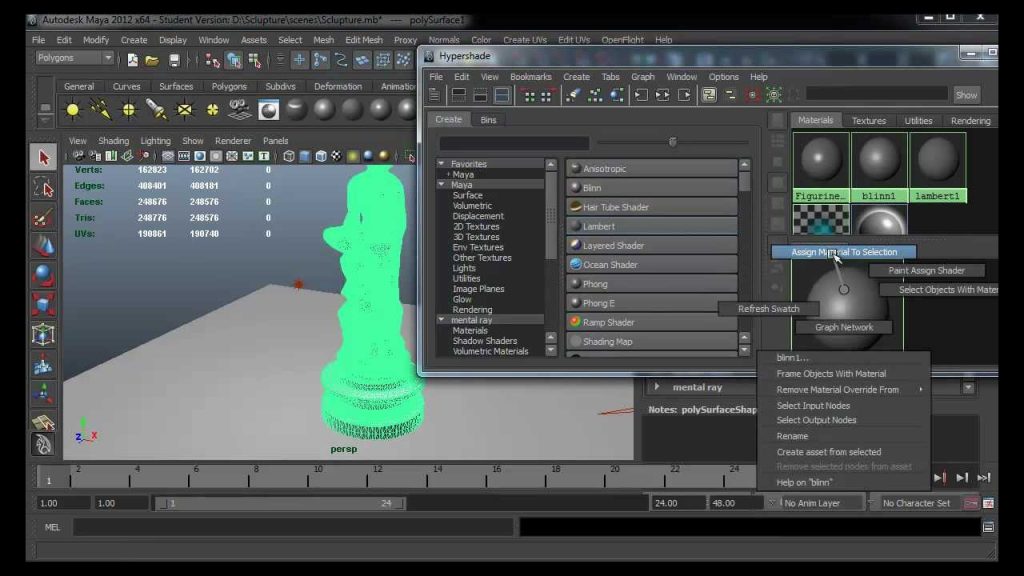The width and height of the screenshot is (1024, 576).
Task: Click the Blinn material create icon
Action: (575, 187)
